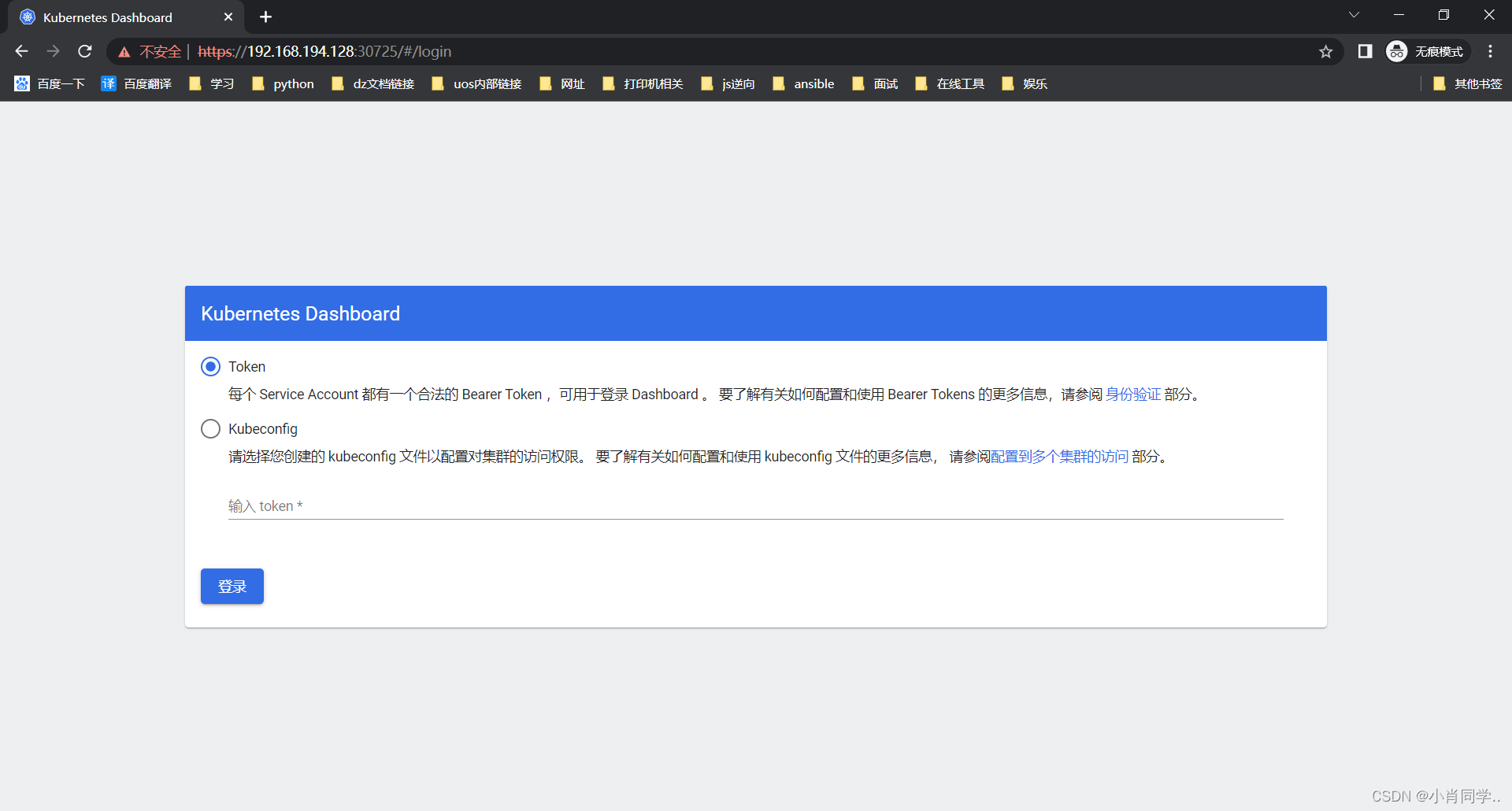The height and width of the screenshot is (811, 1512).
Task: Minimize the browser window
Action: point(1399,15)
